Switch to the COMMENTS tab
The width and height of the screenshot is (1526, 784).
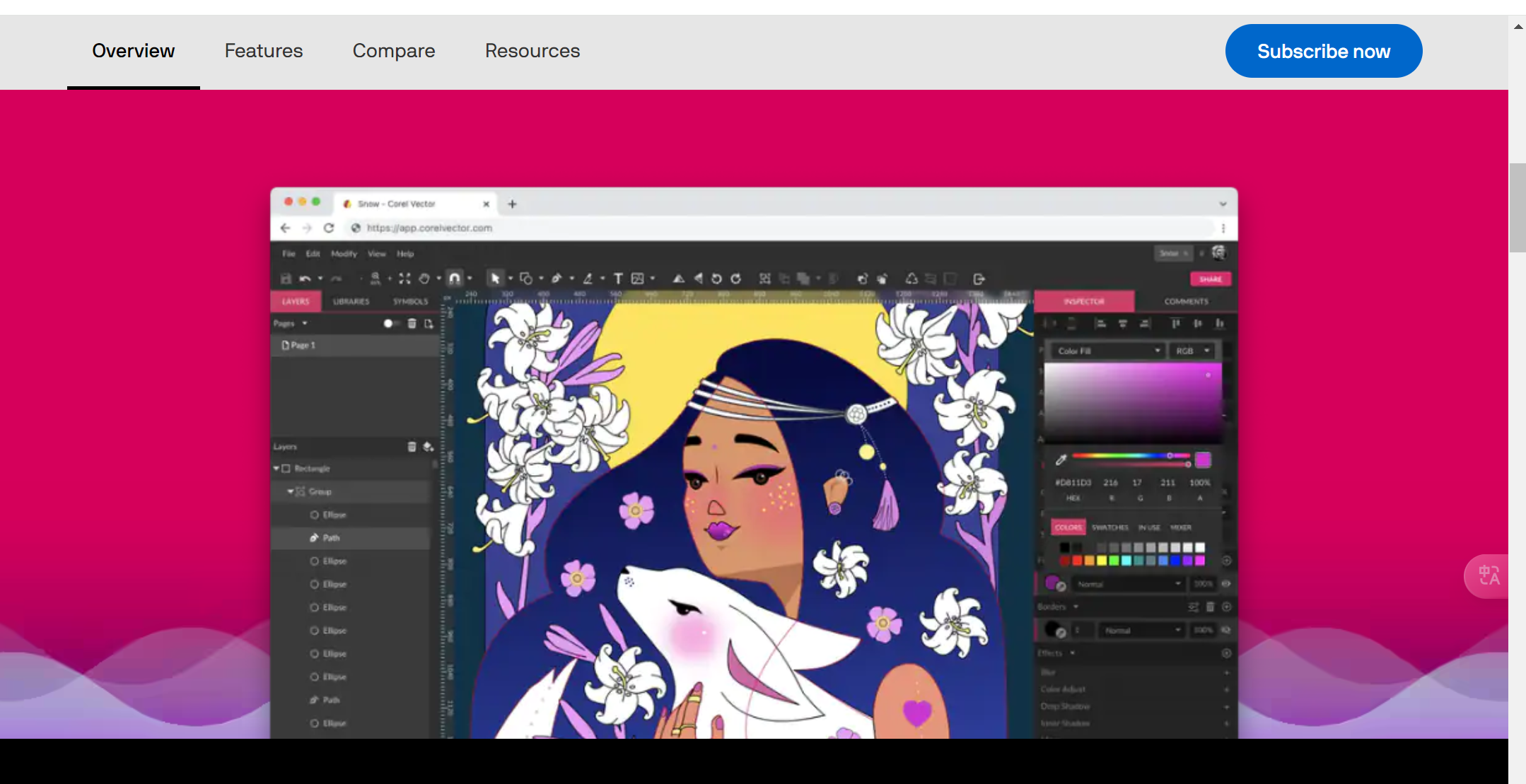(x=1186, y=301)
